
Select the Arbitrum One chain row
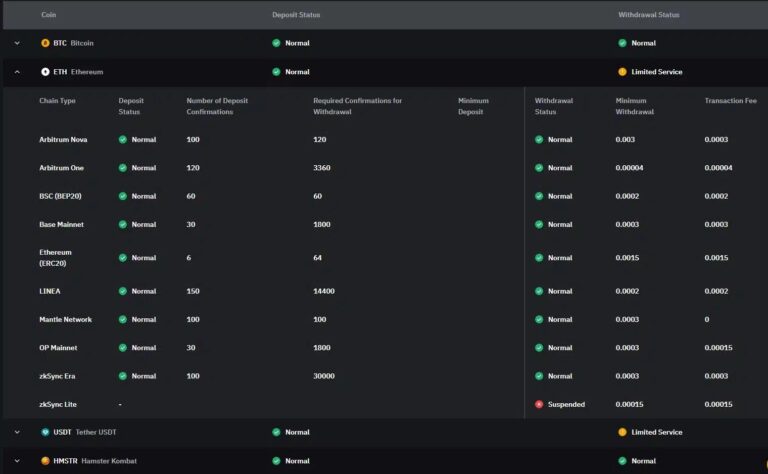point(62,168)
